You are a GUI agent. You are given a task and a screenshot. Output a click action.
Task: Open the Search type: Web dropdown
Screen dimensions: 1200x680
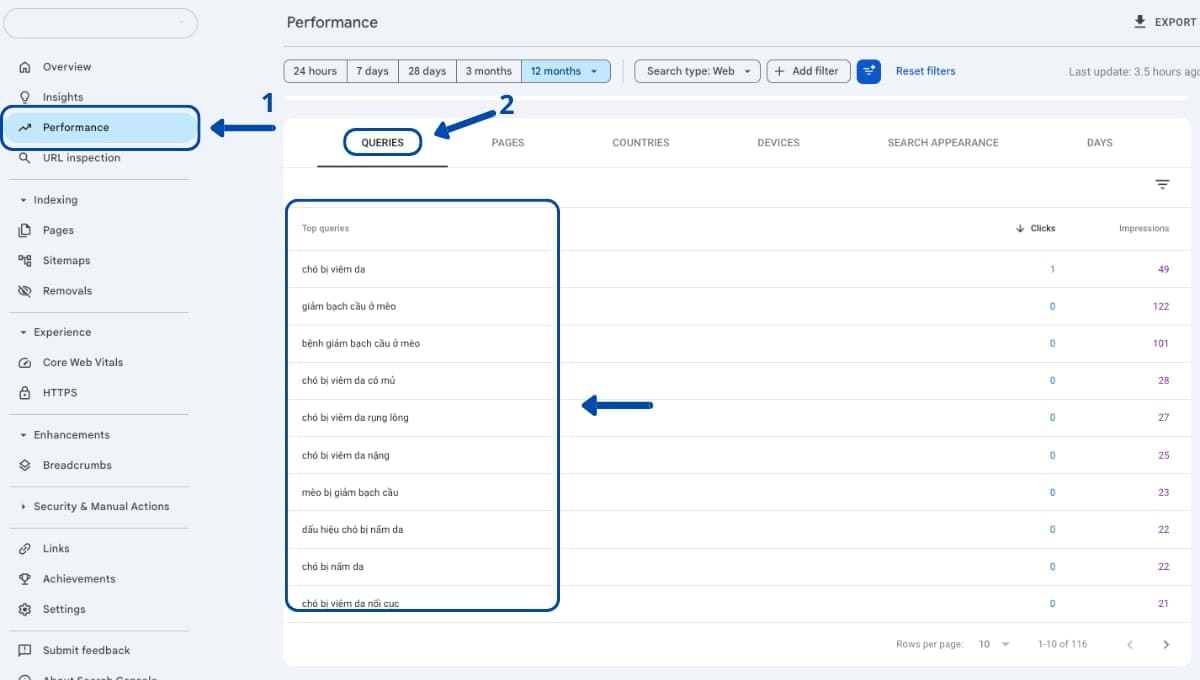(x=698, y=71)
